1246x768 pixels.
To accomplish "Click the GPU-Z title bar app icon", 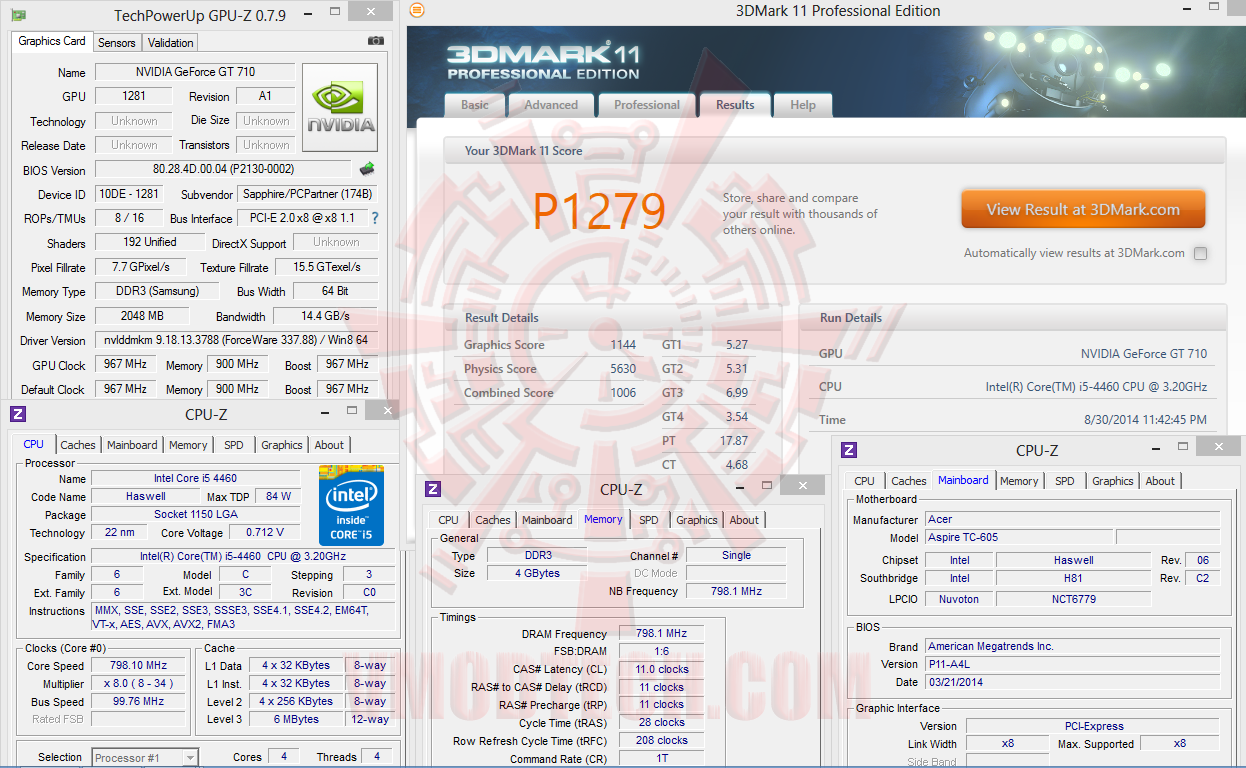I will pos(18,15).
